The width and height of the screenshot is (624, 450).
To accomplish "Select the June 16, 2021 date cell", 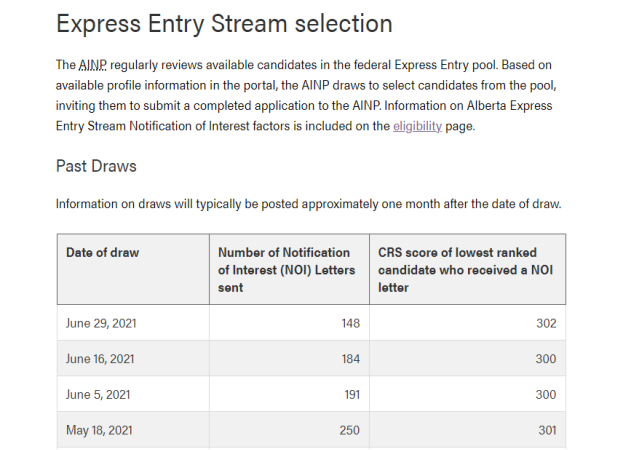I will coord(99,359).
